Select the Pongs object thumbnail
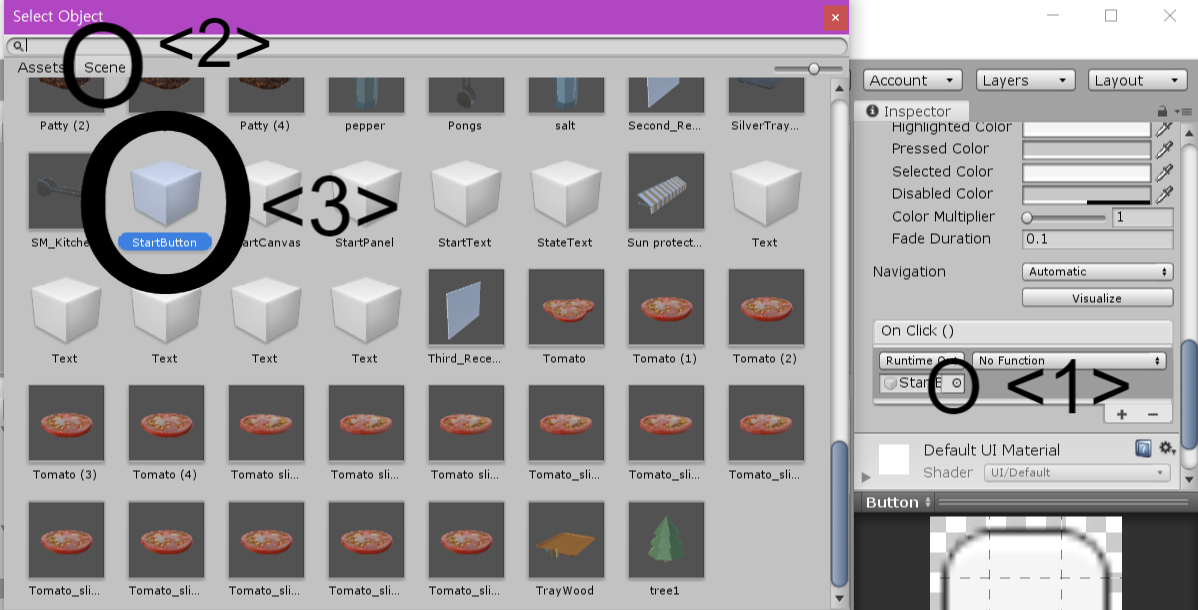Viewport: 1198px width, 610px height. (465, 95)
